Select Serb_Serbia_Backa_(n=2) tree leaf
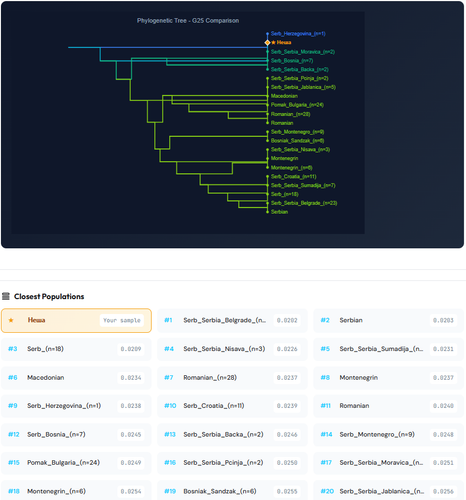 299,69
